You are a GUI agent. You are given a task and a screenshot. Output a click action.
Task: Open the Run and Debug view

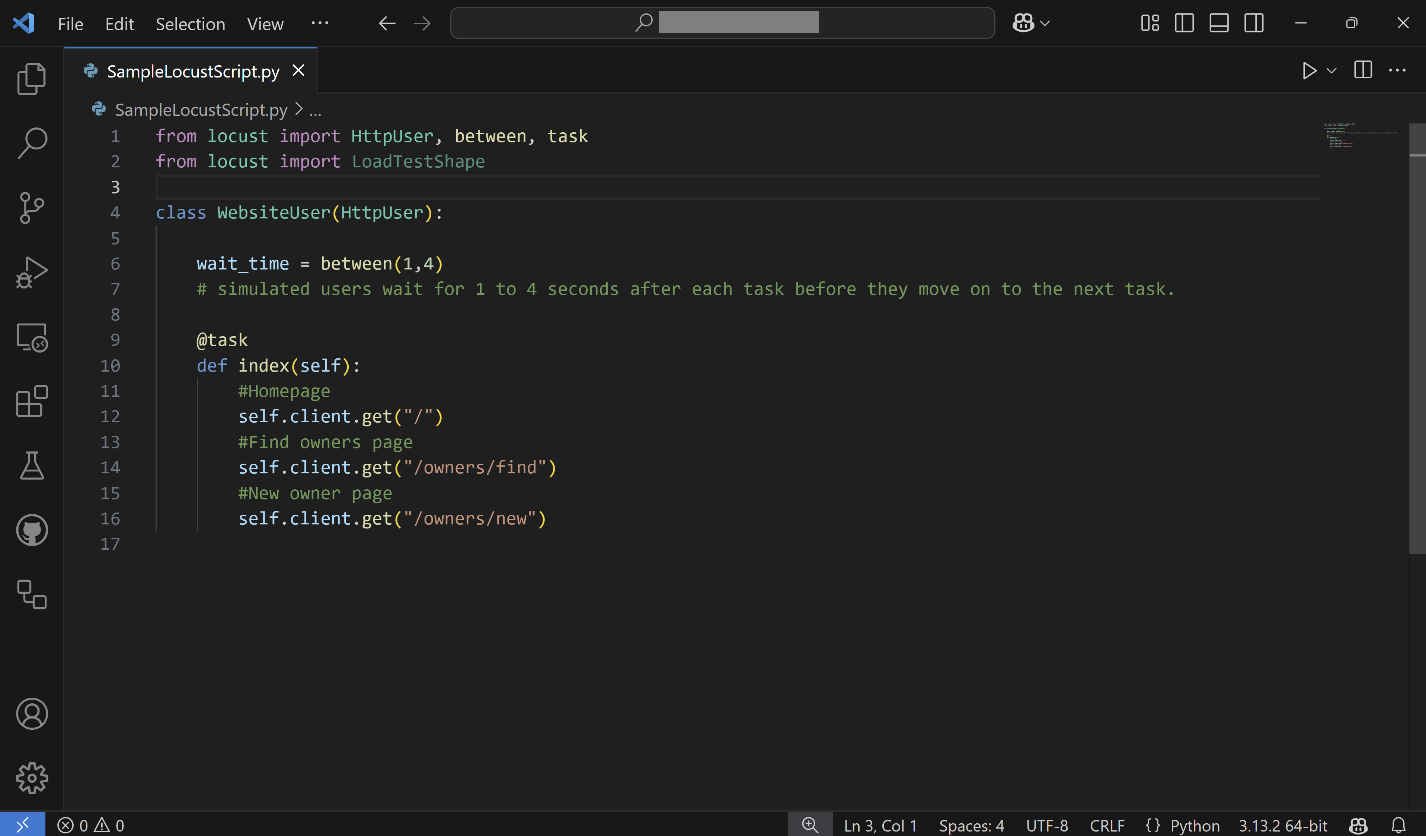point(32,272)
